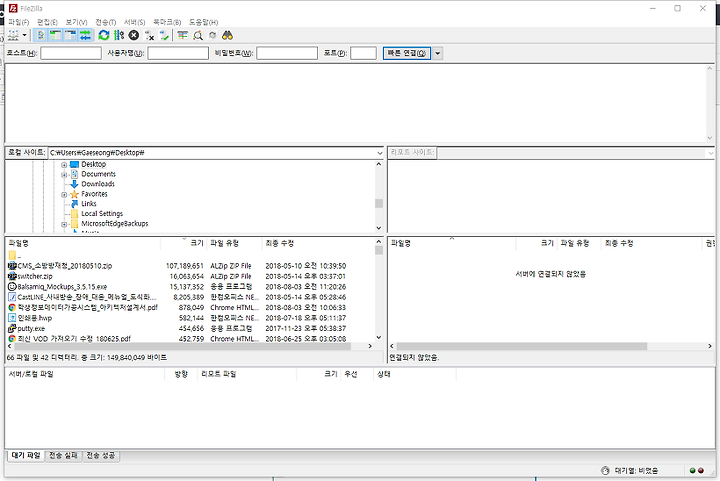The height and width of the screenshot is (481, 720).
Task: Toggle the local directory tree display
Action: point(56,35)
